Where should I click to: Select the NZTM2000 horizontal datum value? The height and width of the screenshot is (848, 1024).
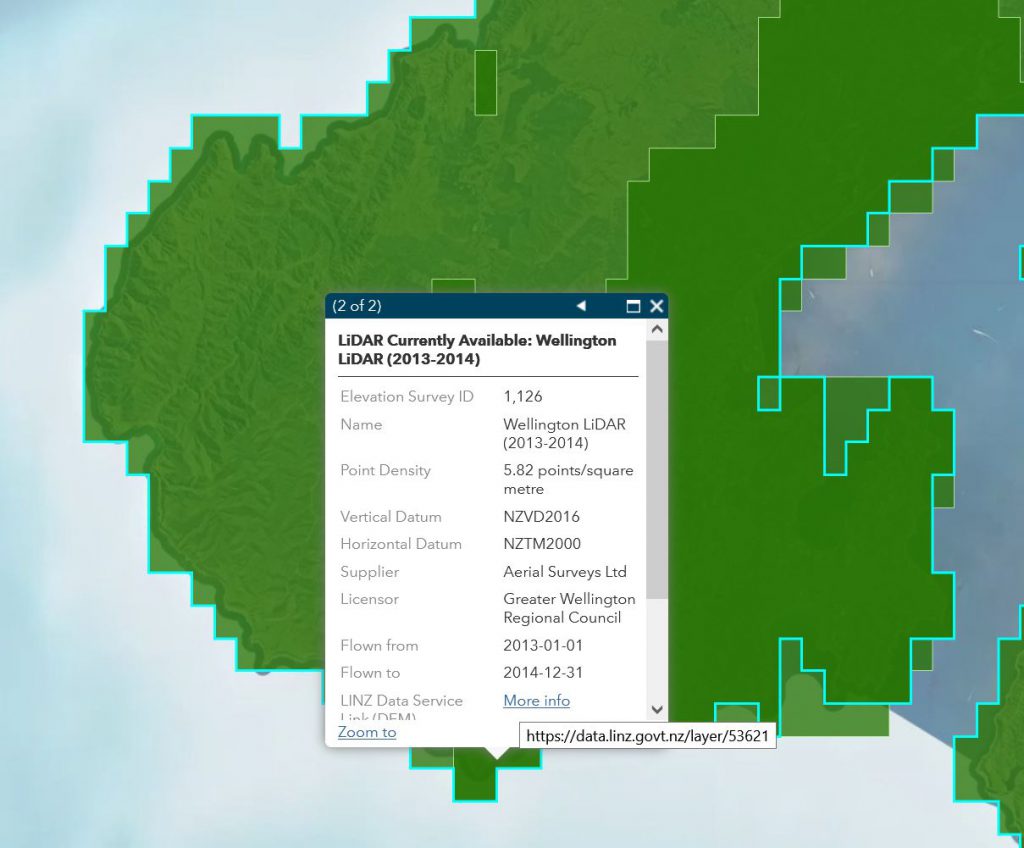542,544
